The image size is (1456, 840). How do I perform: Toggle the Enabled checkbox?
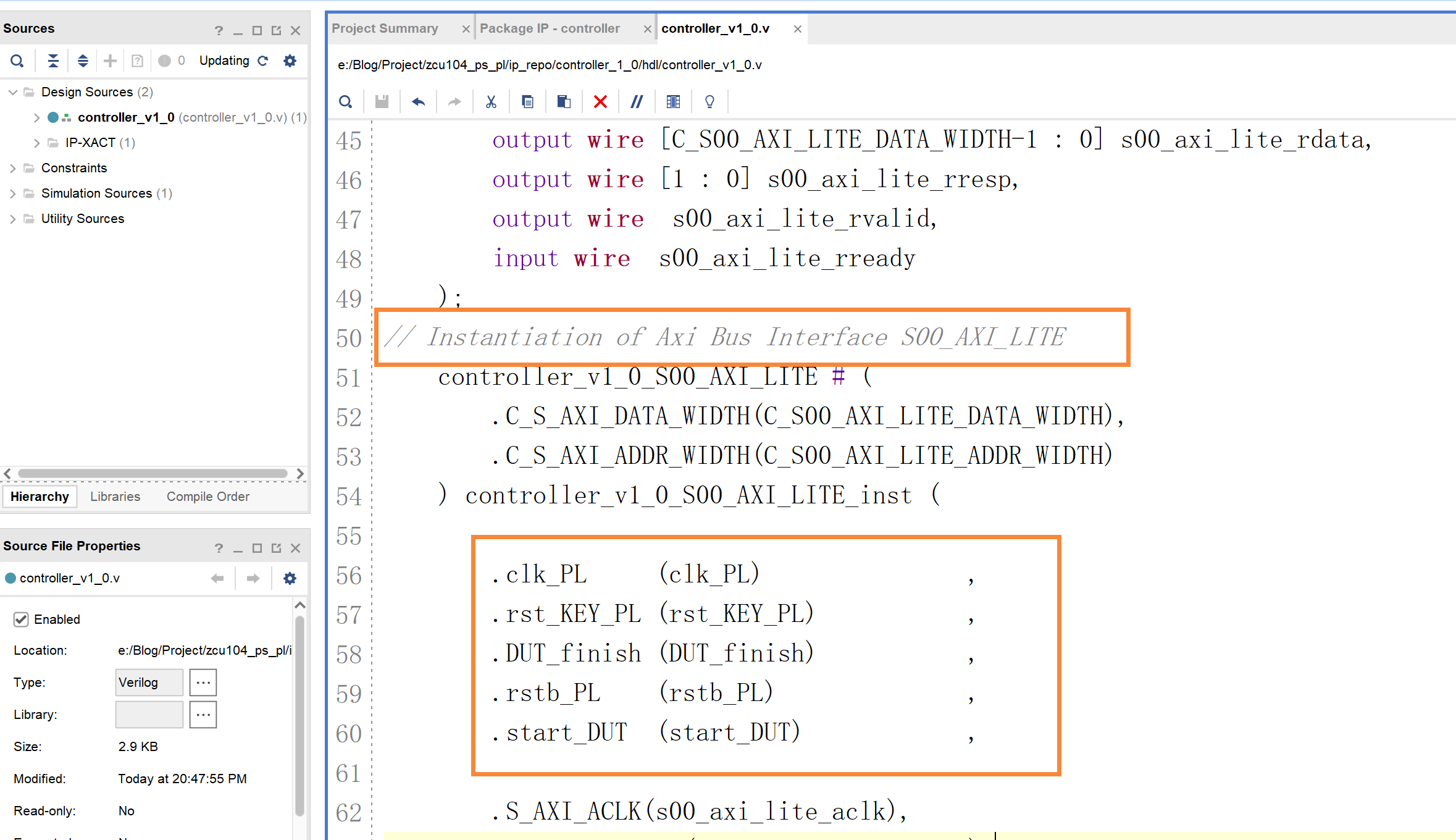click(21, 619)
